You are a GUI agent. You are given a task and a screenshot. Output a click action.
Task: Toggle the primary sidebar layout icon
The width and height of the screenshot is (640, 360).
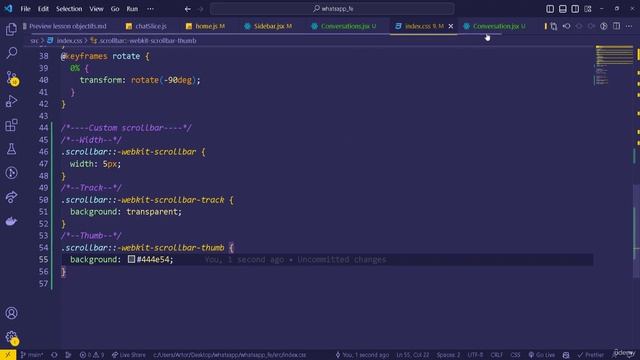click(x=550, y=9)
